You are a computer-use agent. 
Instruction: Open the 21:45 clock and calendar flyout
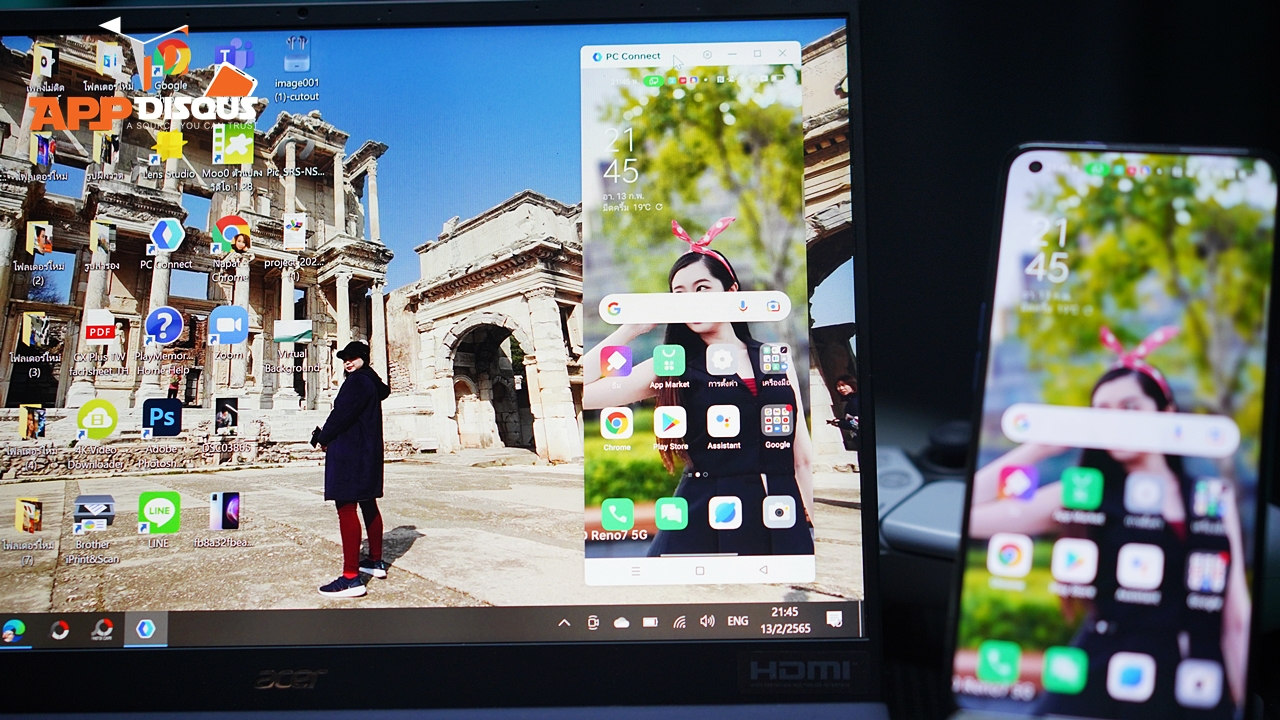pyautogui.click(x=785, y=619)
